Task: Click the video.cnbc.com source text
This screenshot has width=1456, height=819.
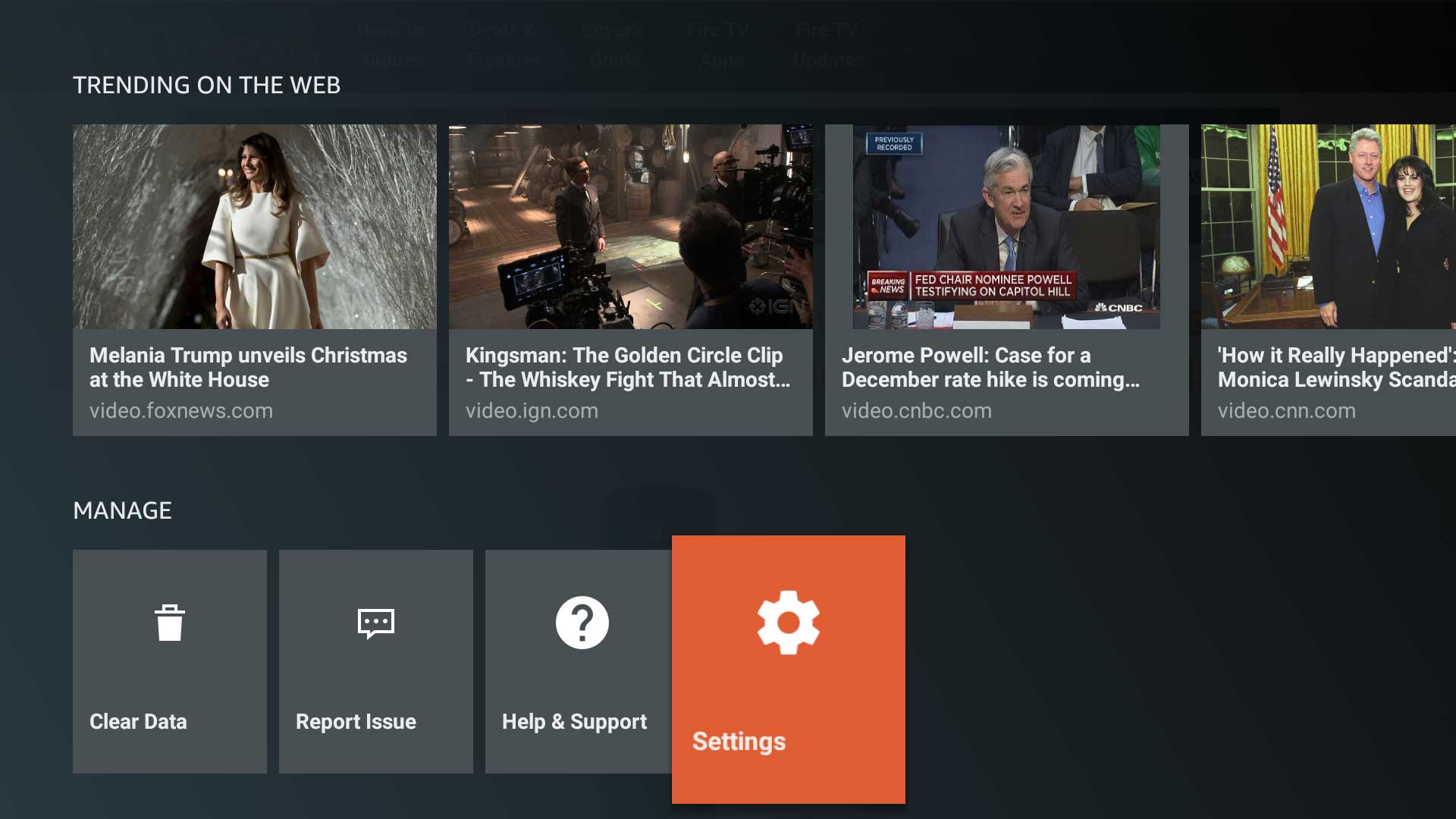Action: coord(917,410)
